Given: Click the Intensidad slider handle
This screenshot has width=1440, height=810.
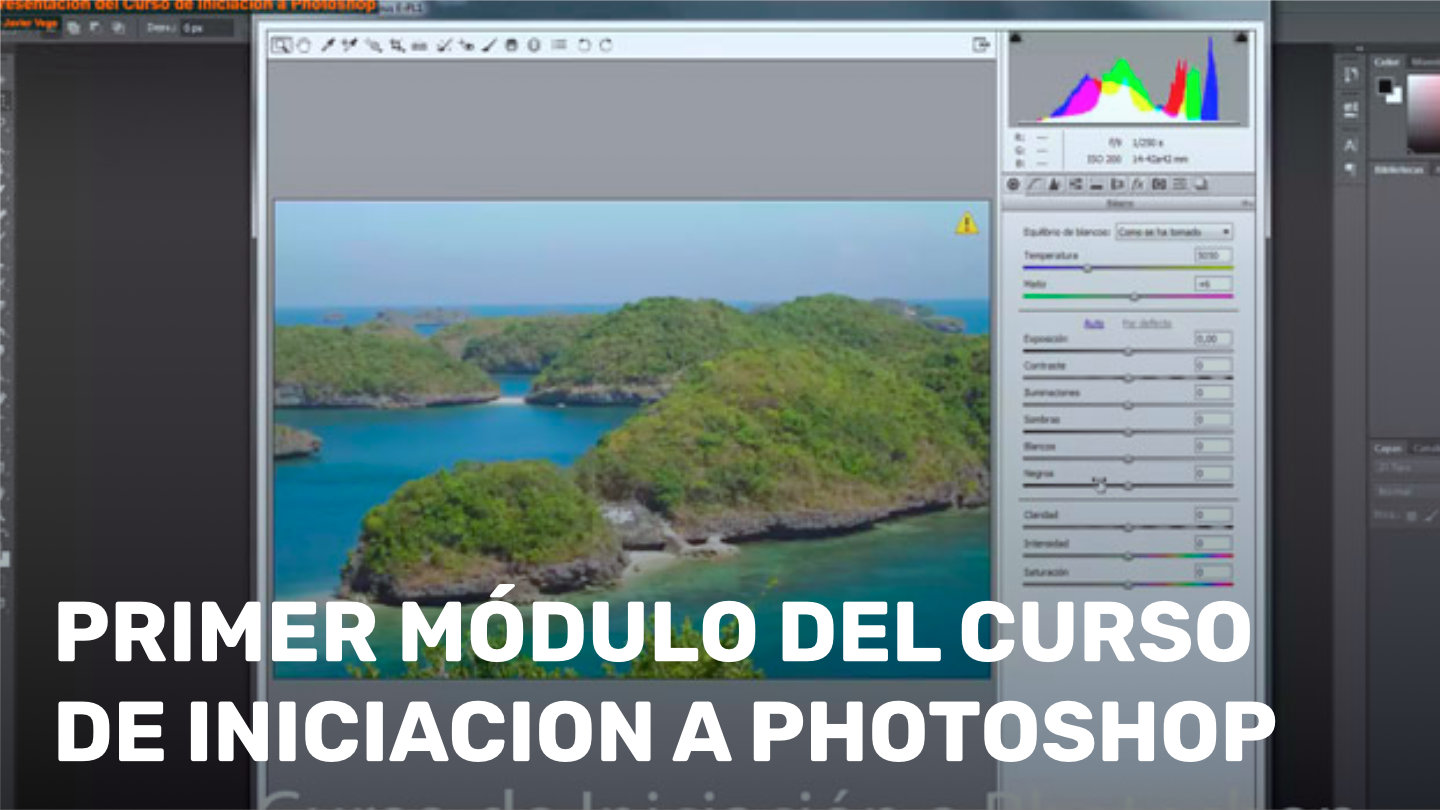Looking at the screenshot, I should pos(1128,556).
